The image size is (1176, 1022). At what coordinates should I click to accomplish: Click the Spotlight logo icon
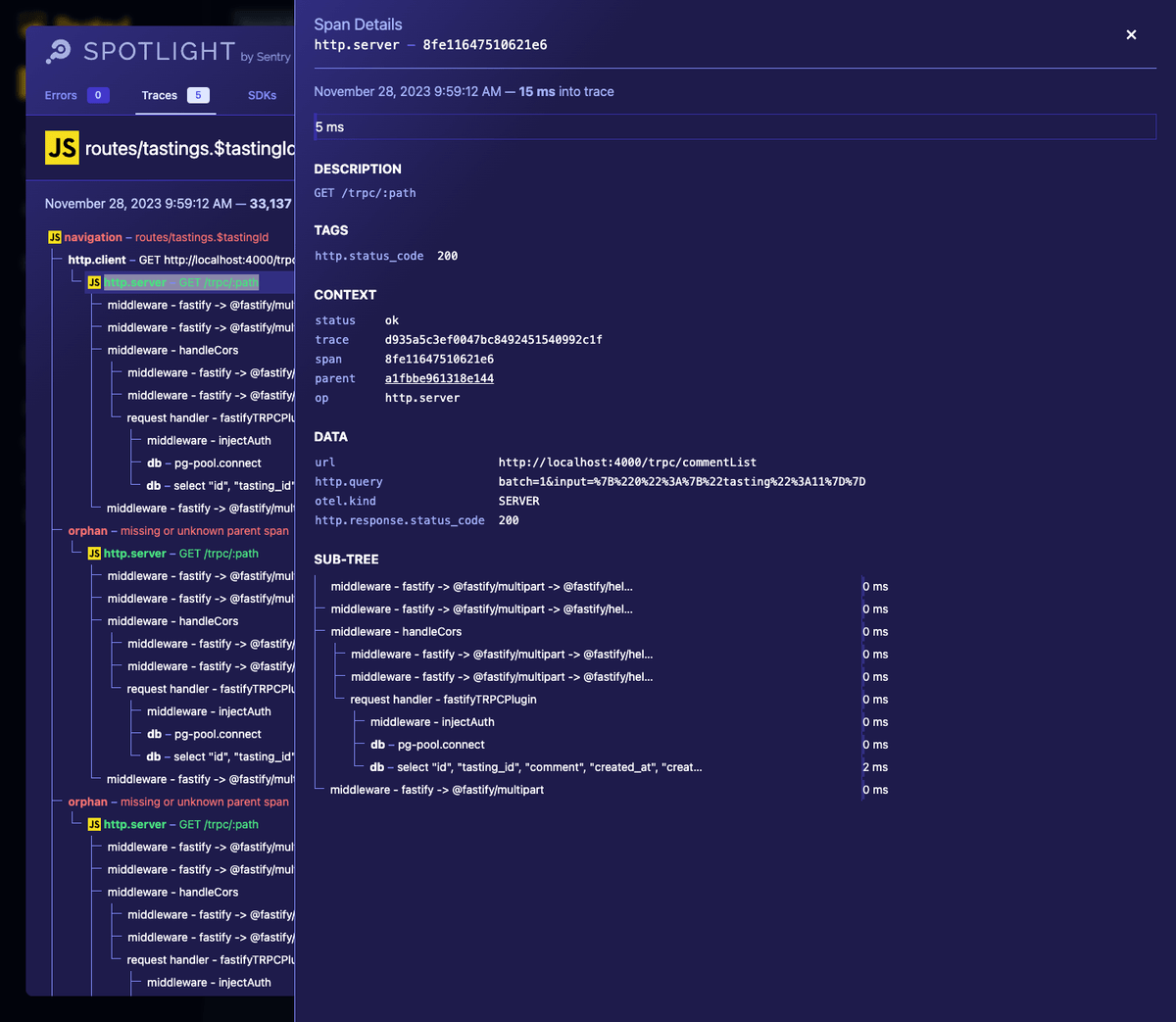(x=59, y=51)
